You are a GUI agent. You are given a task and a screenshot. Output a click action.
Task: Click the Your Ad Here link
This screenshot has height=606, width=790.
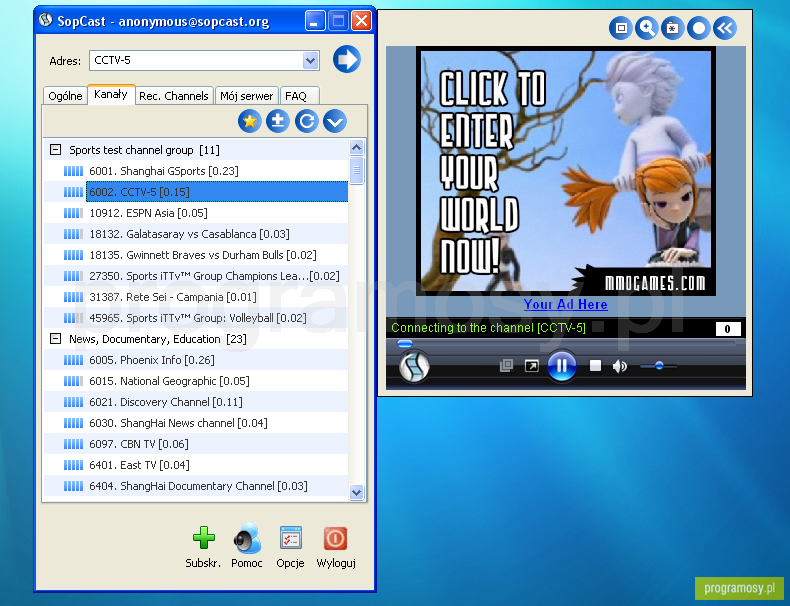[565, 304]
